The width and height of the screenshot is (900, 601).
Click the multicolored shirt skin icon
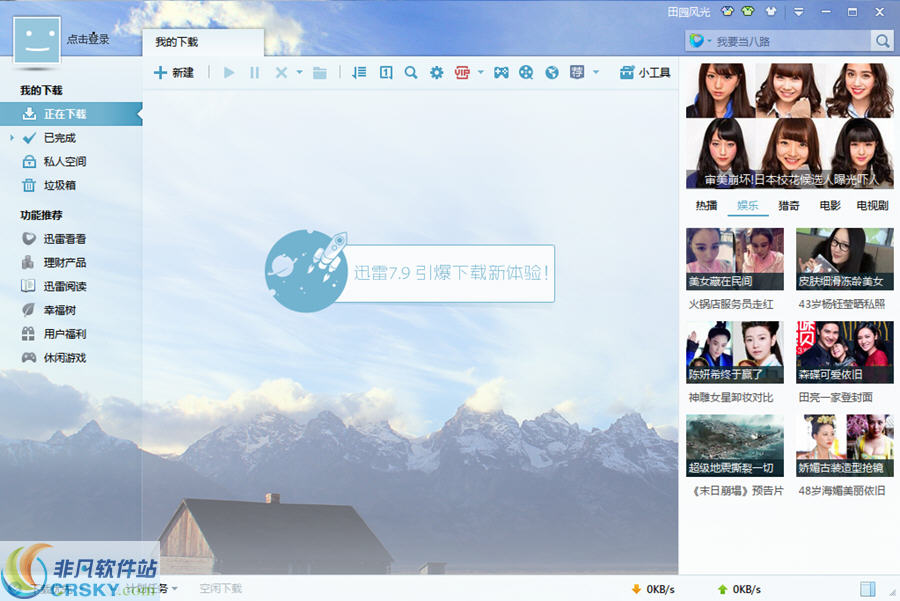727,11
